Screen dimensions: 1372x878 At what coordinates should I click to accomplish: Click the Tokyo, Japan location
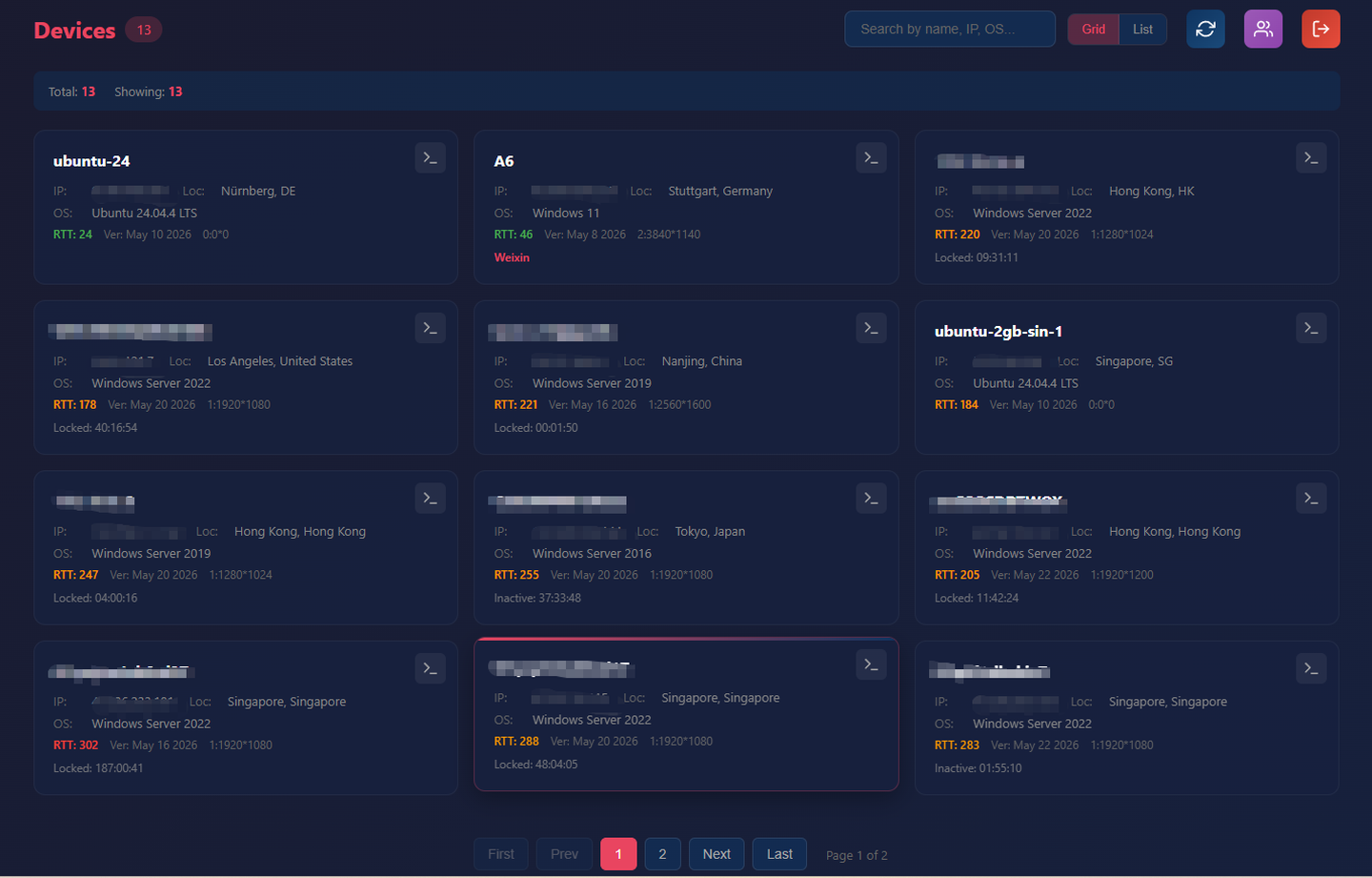pyautogui.click(x=710, y=531)
